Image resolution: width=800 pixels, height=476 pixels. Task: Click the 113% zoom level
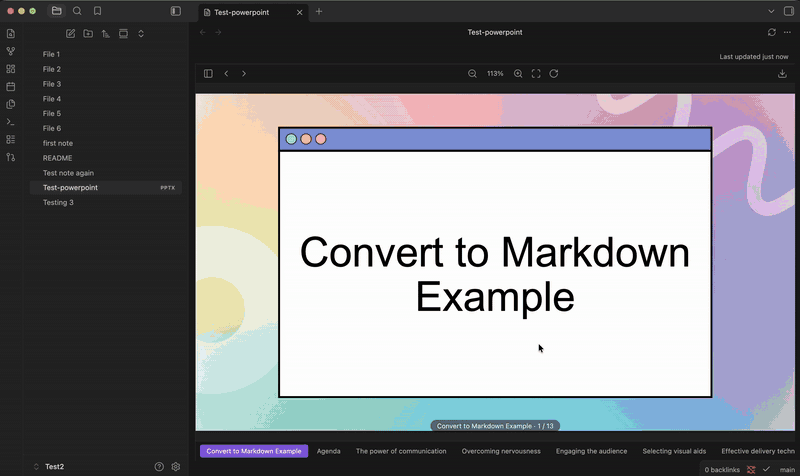pyautogui.click(x=495, y=73)
